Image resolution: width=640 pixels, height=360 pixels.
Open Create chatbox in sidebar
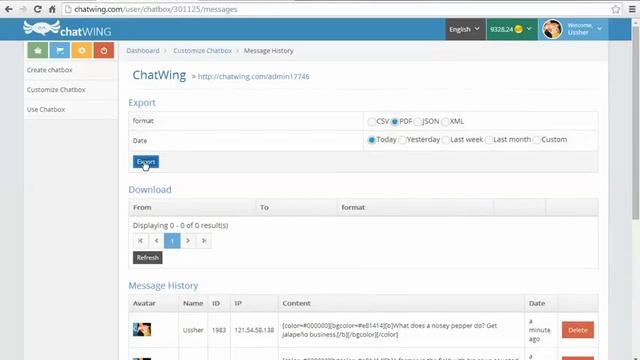[x=49, y=70]
